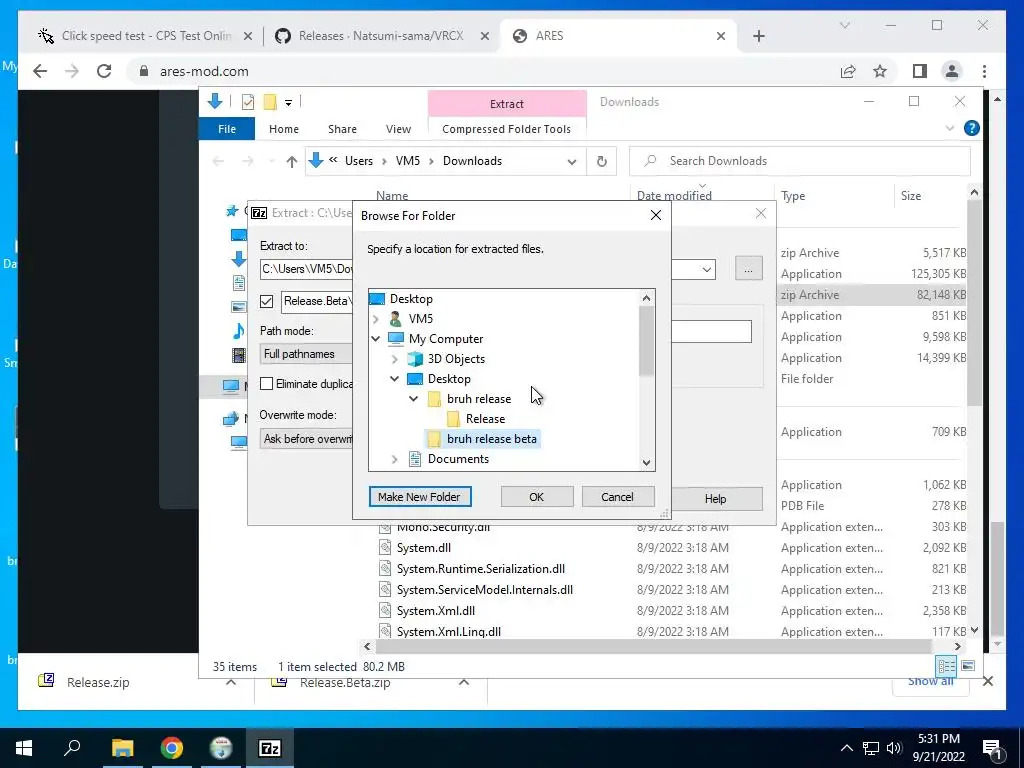Open the Home tab in Explorer ribbon
Image resolution: width=1024 pixels, height=768 pixels.
point(283,129)
